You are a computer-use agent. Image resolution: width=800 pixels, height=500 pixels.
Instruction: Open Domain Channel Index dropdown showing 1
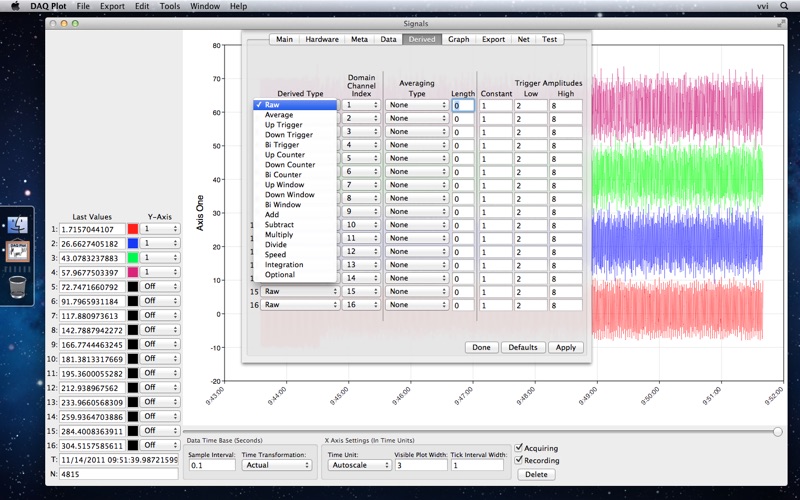[361, 105]
